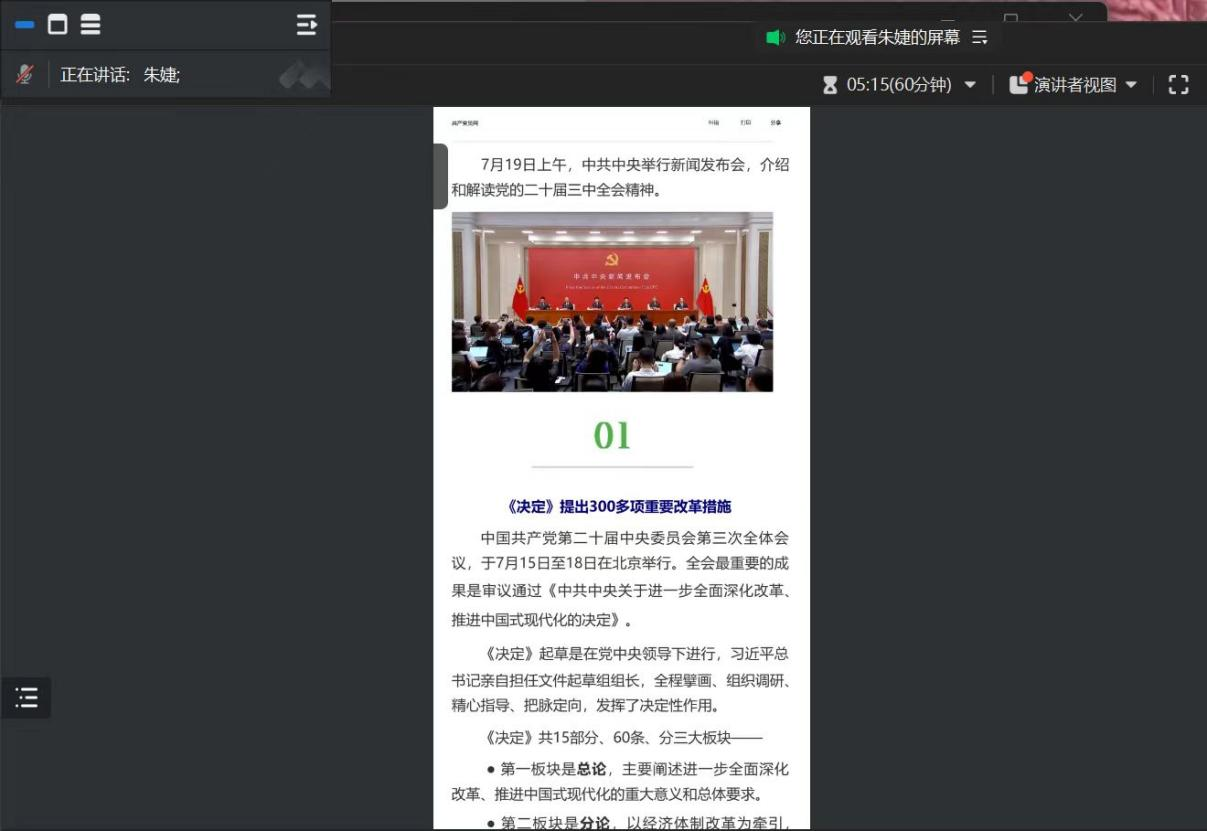The image size is (1207, 831).
Task: Enter fullscreen with the corner-brackets icon
Action: [x=1179, y=85]
